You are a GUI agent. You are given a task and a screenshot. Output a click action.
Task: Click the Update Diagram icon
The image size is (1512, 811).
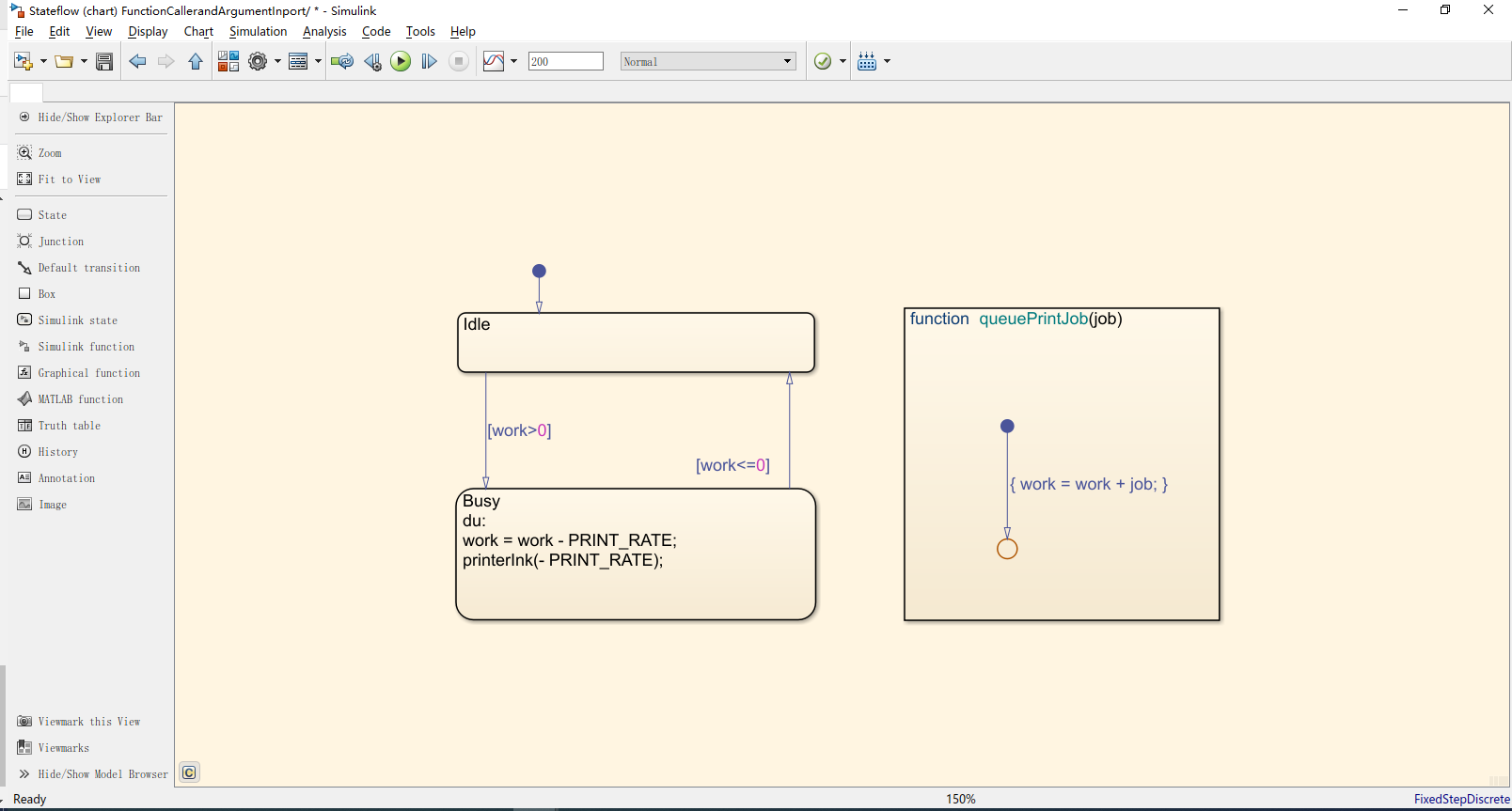coord(342,62)
